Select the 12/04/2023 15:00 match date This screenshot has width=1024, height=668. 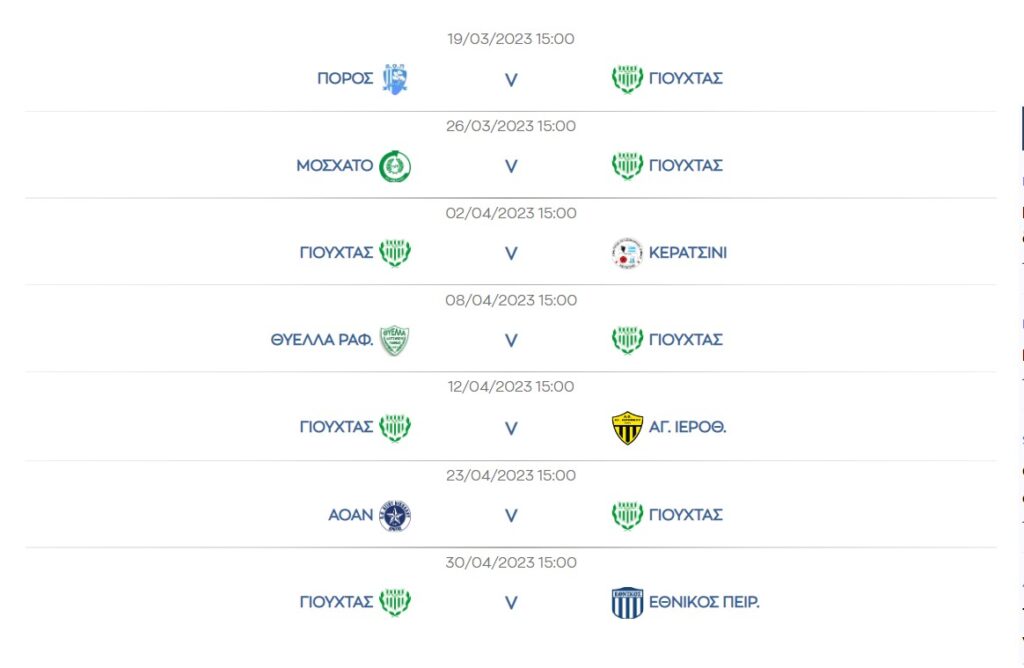click(511, 387)
